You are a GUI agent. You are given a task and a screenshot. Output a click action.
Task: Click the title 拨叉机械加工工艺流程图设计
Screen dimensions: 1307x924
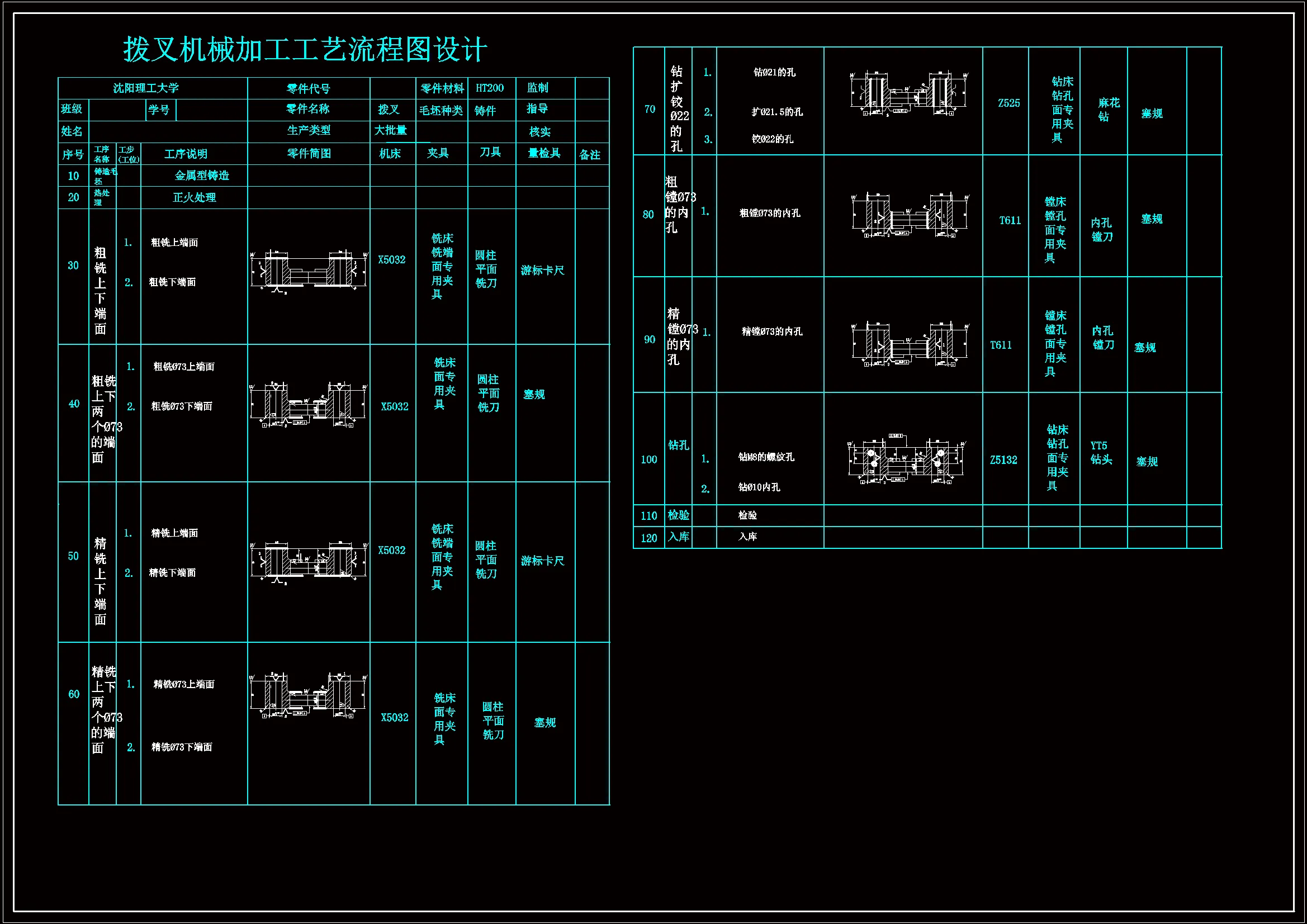(305, 50)
